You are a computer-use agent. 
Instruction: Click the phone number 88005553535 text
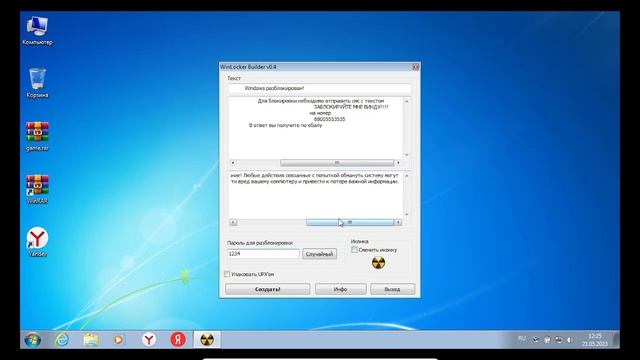pyautogui.click(x=330, y=119)
